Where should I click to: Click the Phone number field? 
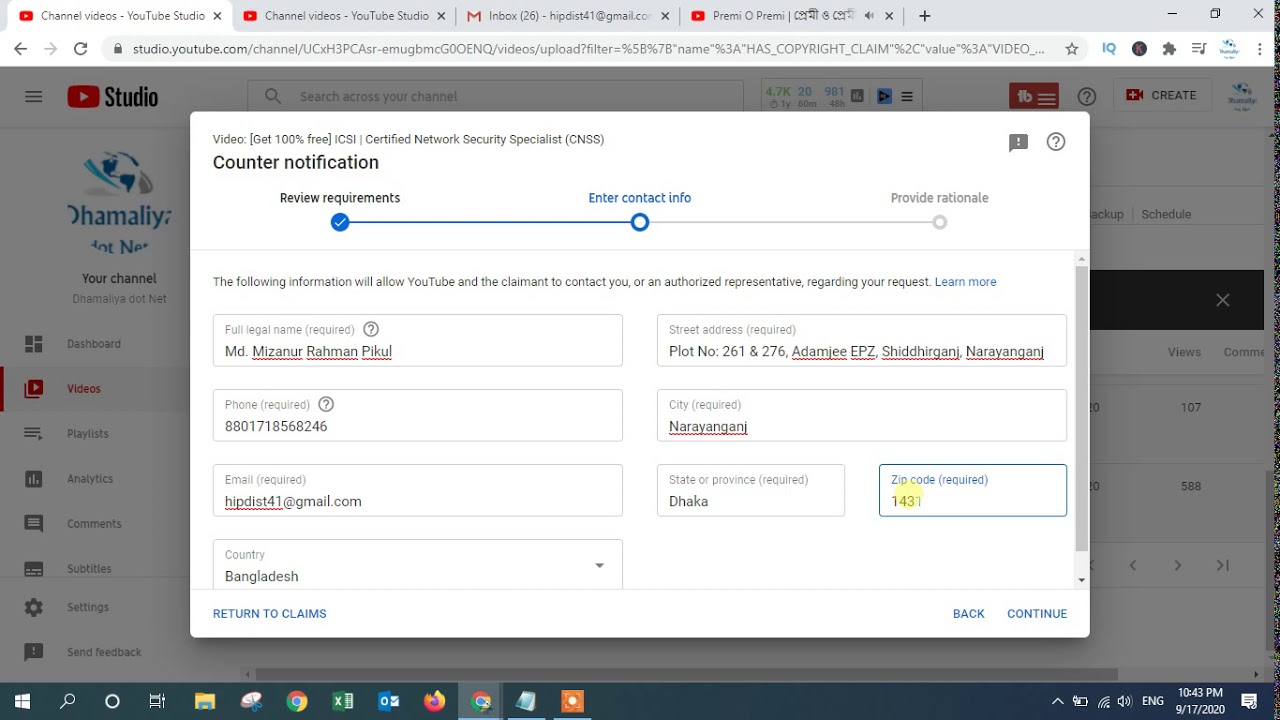point(418,415)
